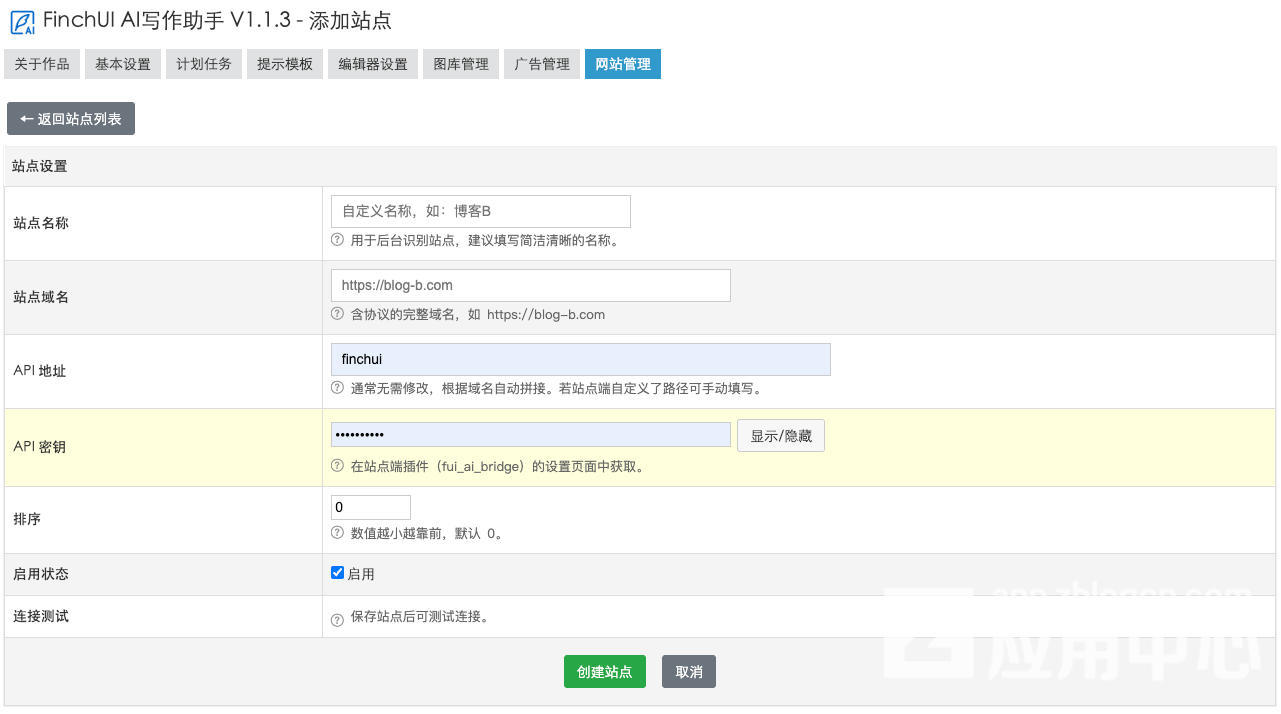This screenshot has height=714, width=1281.
Task: Toggle password visibility with 显示/隐藏
Action: coord(780,436)
